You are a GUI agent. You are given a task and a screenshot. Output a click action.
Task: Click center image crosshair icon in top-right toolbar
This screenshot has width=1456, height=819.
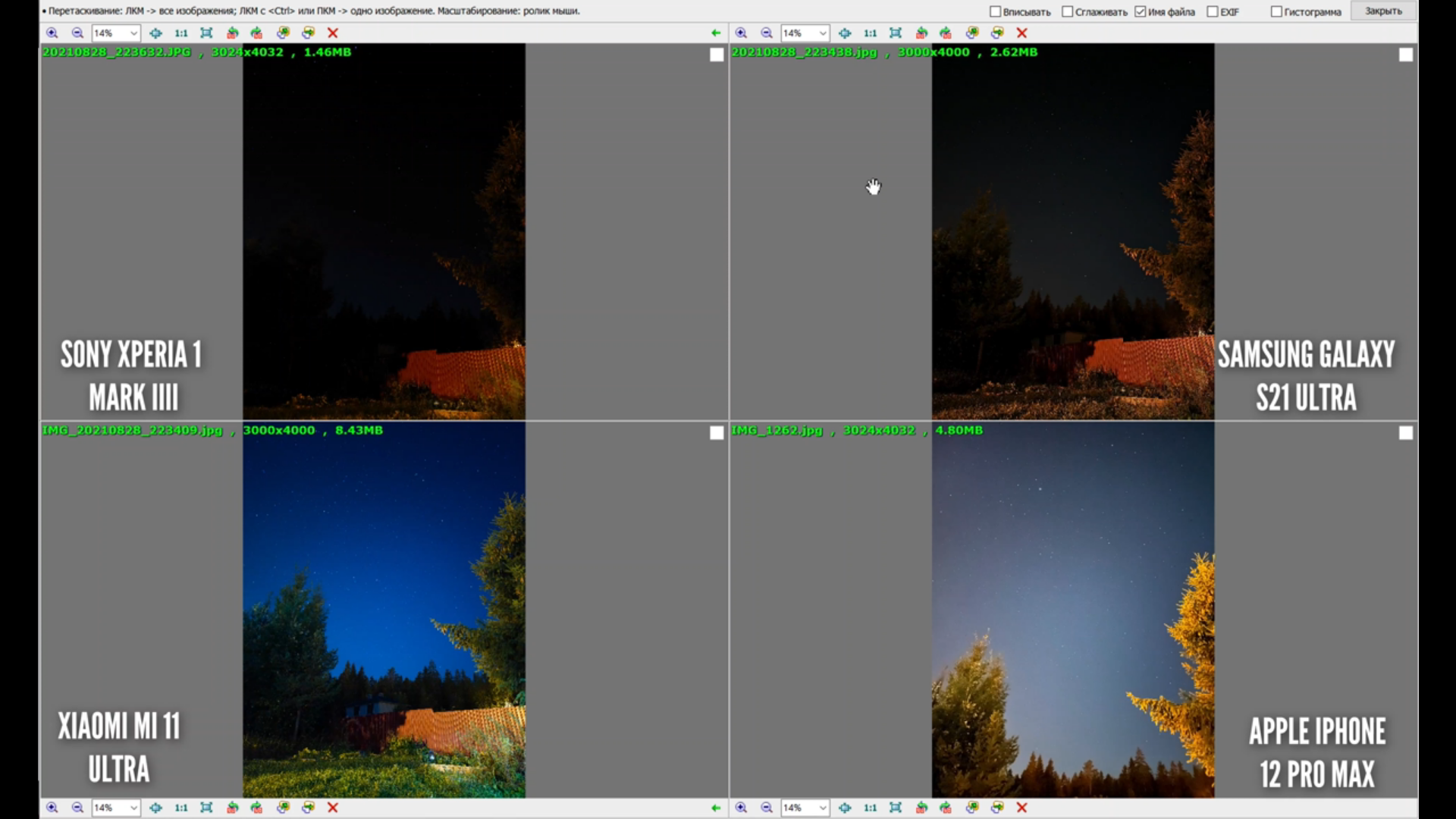tap(845, 33)
